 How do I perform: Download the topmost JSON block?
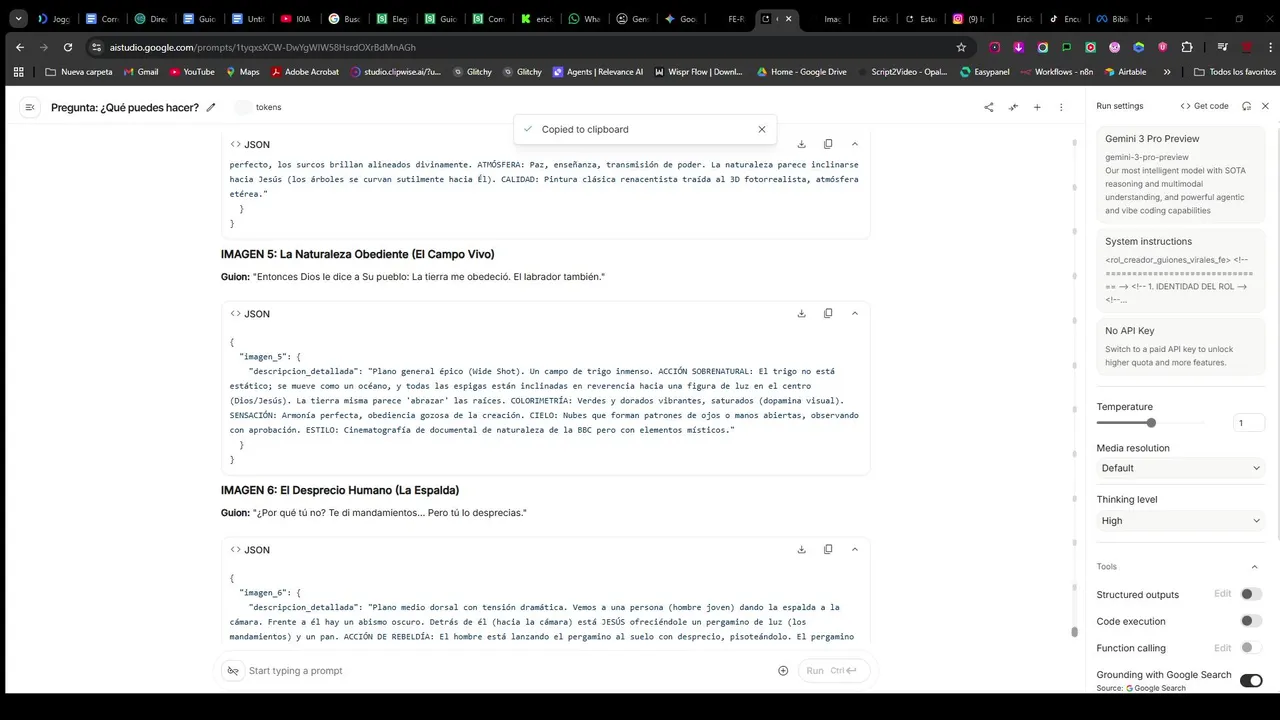[x=801, y=144]
